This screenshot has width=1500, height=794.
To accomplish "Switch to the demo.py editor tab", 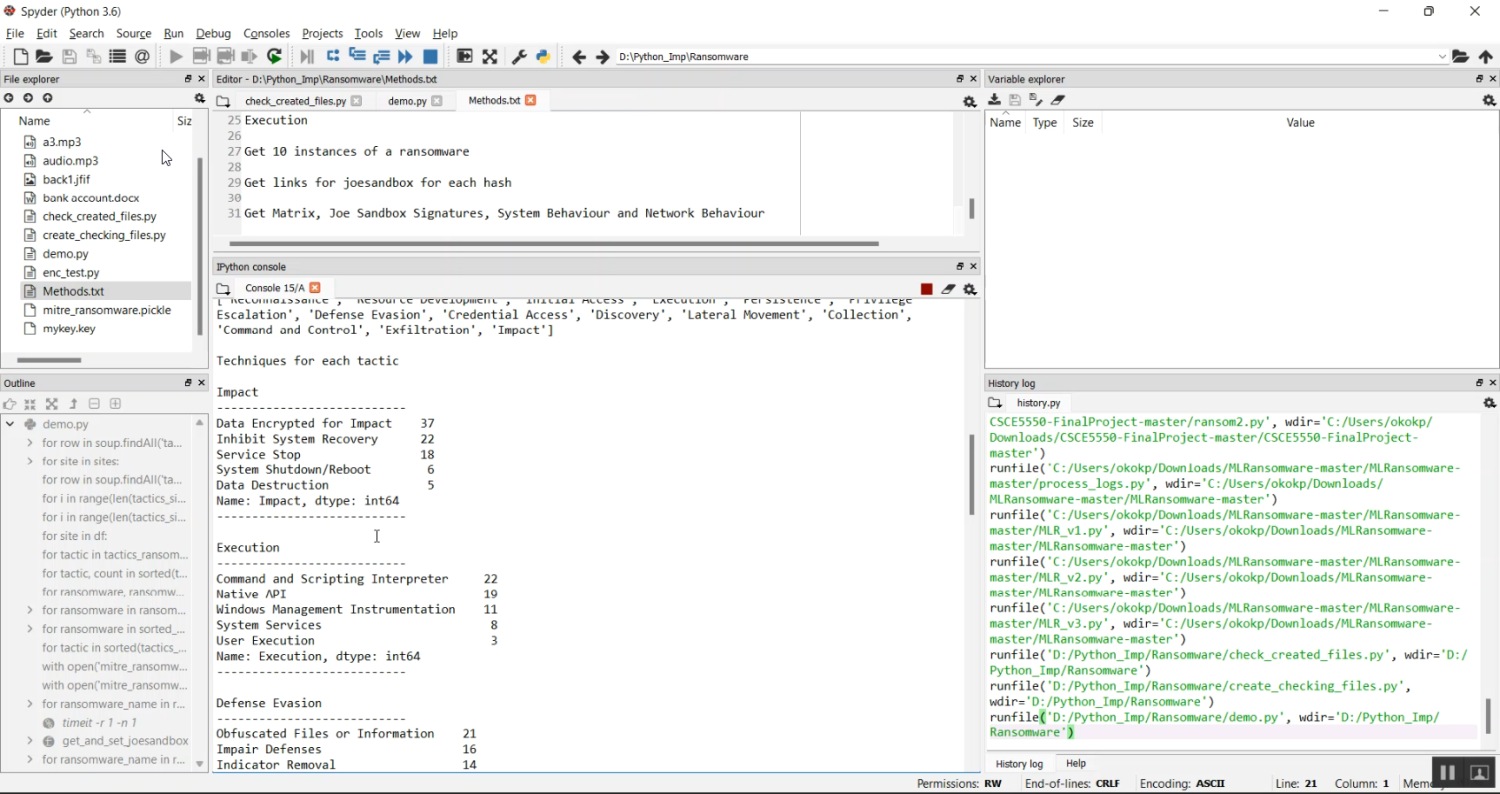I will (x=407, y=101).
